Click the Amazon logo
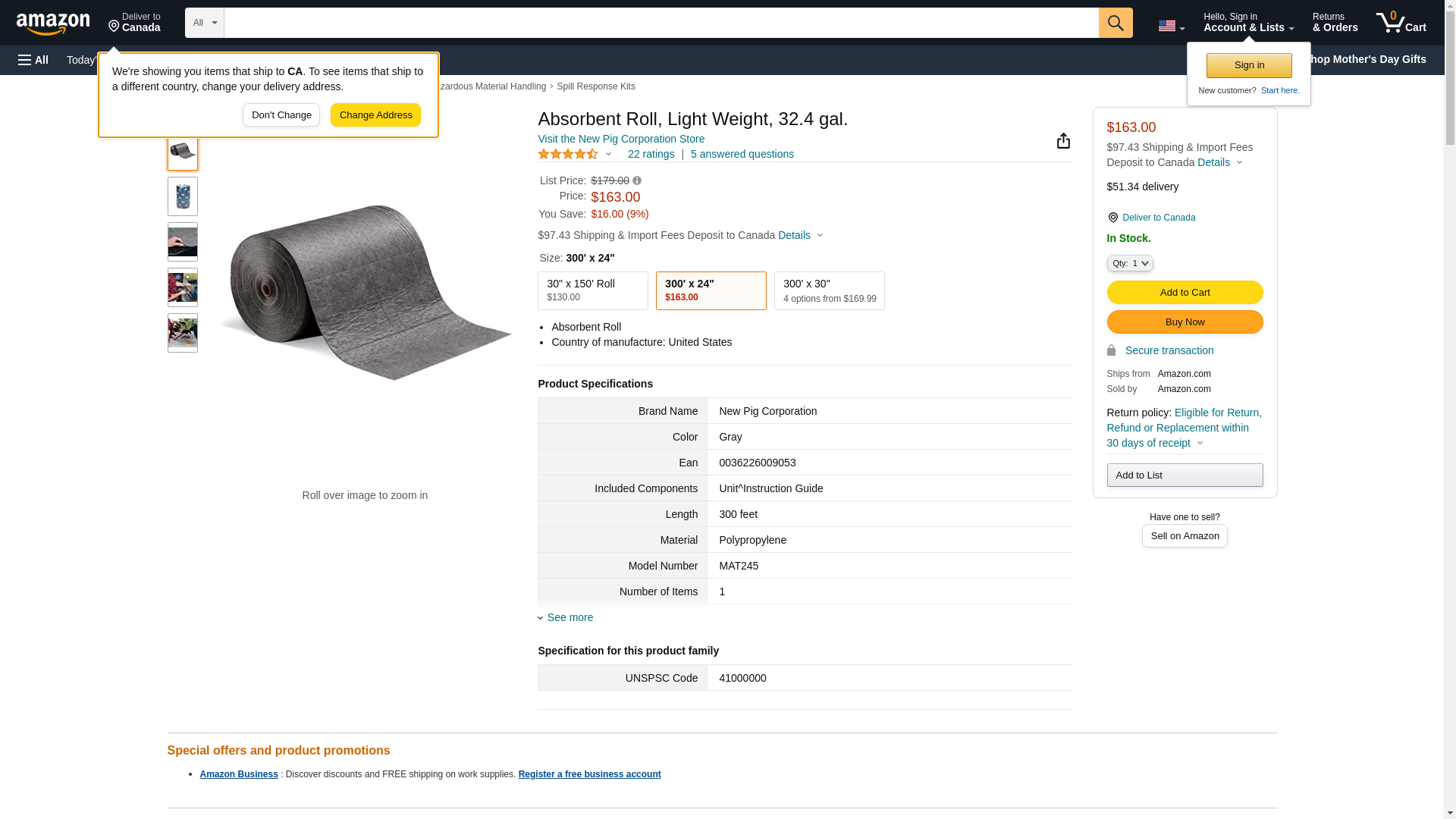 coord(53,24)
